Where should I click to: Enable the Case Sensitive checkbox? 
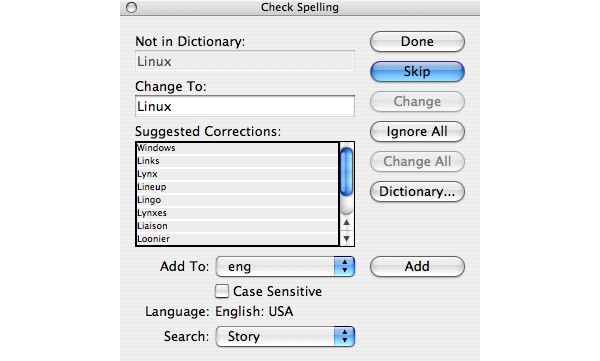pyautogui.click(x=222, y=291)
